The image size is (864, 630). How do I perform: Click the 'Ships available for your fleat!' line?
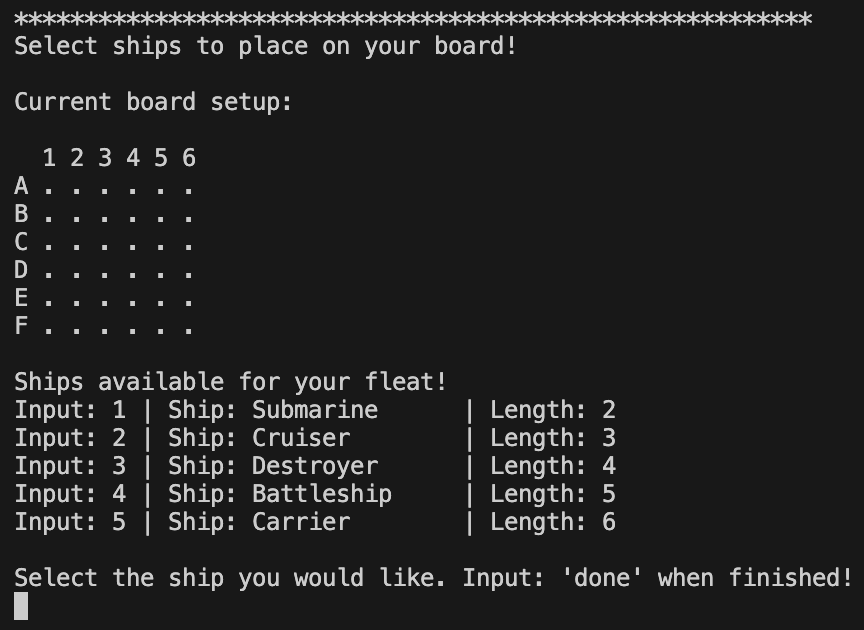click(230, 382)
